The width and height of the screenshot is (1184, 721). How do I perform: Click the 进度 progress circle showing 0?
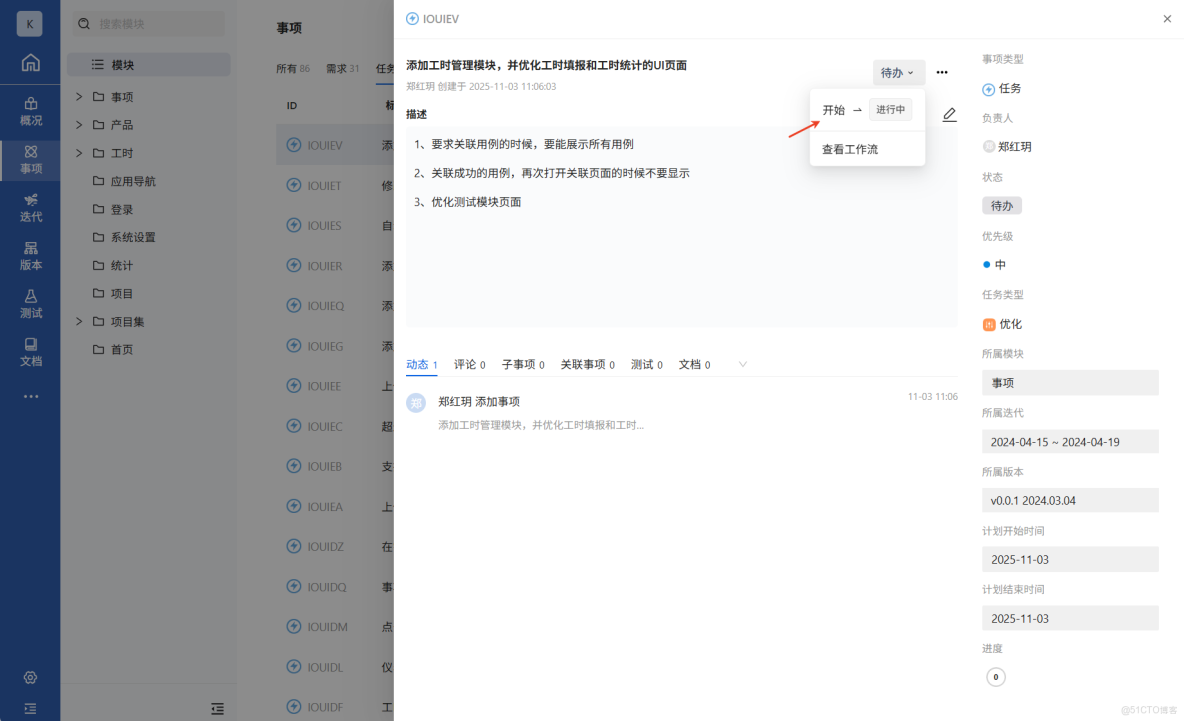tap(995, 677)
